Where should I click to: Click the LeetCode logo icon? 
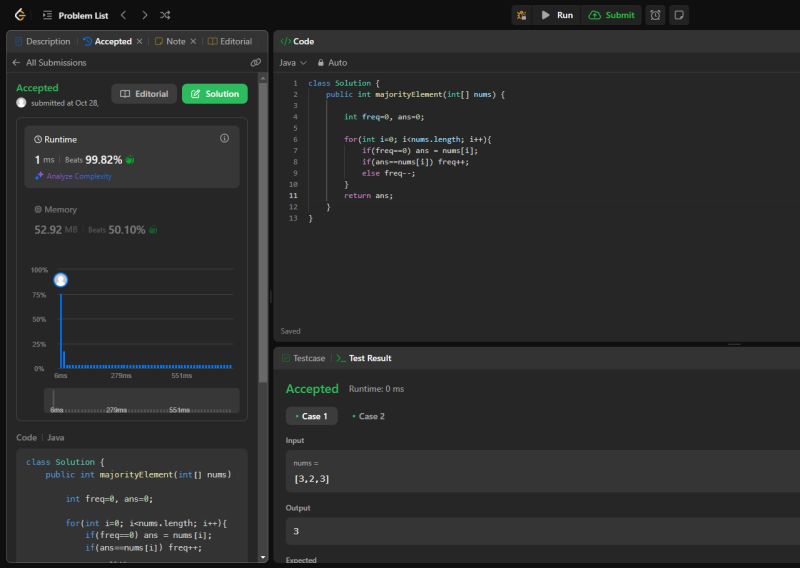(x=20, y=15)
